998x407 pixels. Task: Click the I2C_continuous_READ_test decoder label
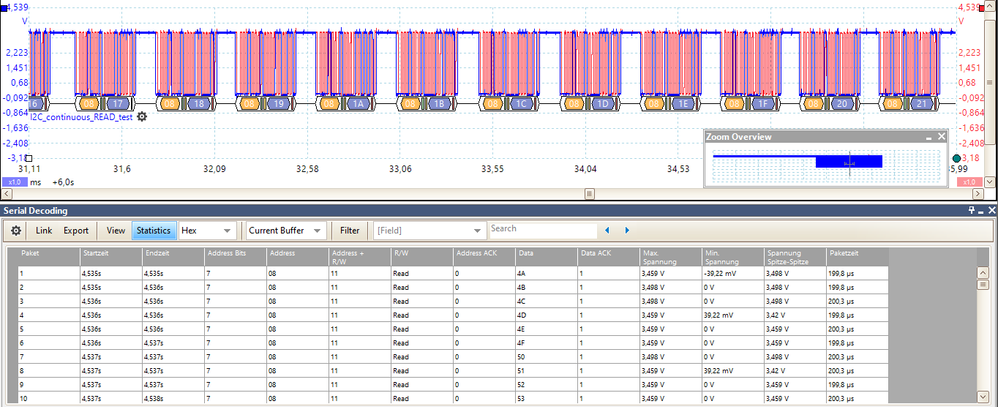coord(81,117)
